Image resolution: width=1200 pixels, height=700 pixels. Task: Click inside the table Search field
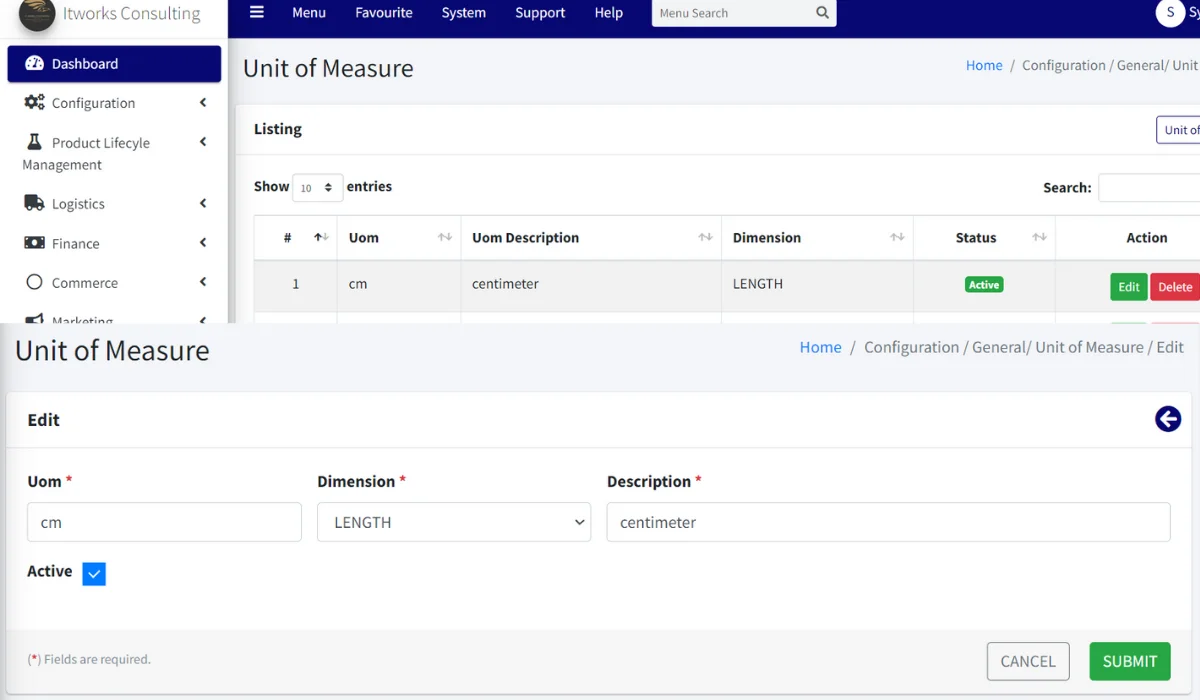(x=1148, y=187)
